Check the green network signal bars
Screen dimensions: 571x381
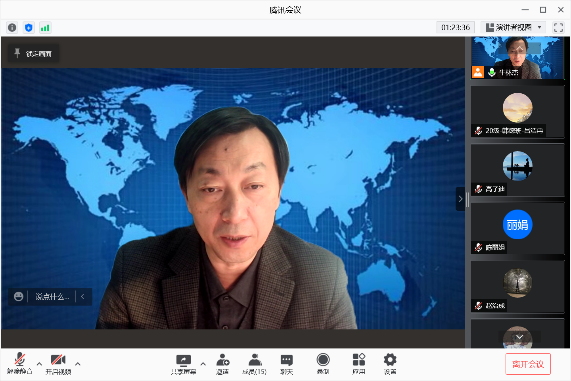[45, 28]
